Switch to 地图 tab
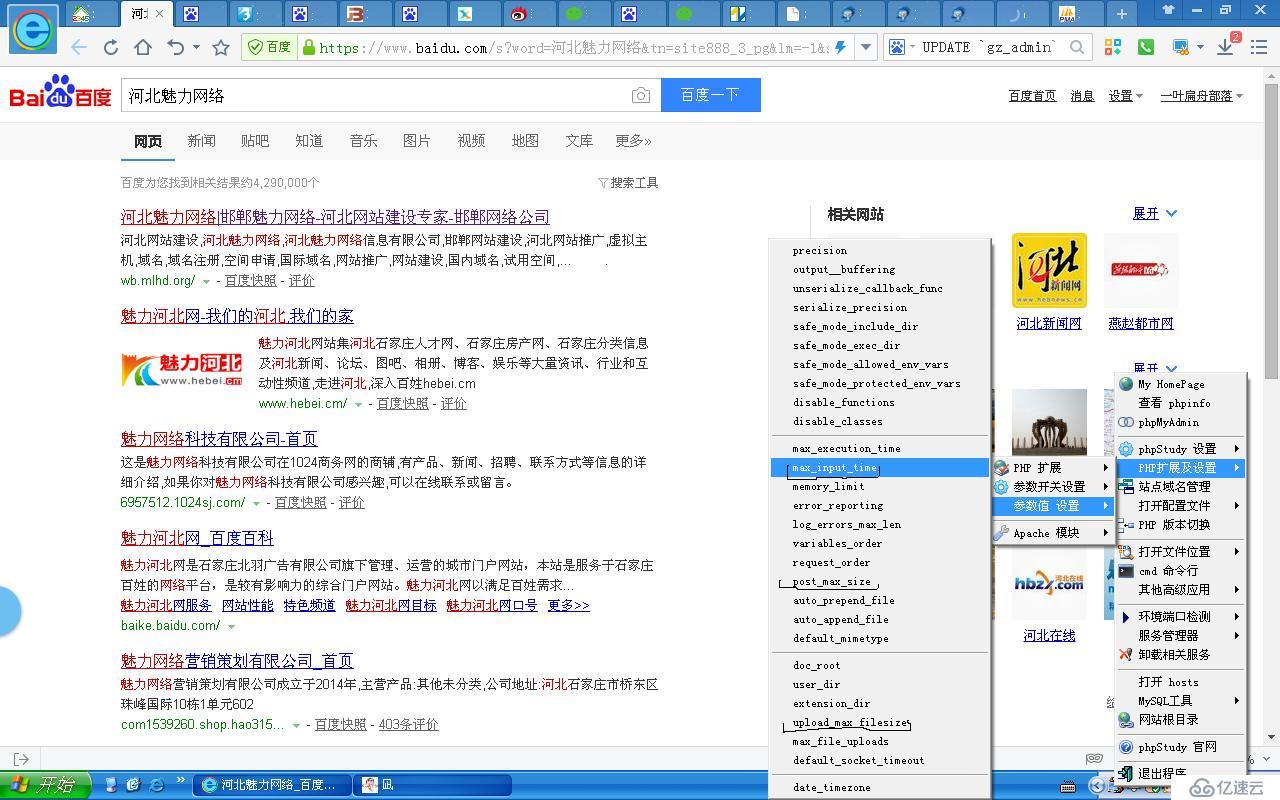This screenshot has width=1280, height=800. [525, 141]
